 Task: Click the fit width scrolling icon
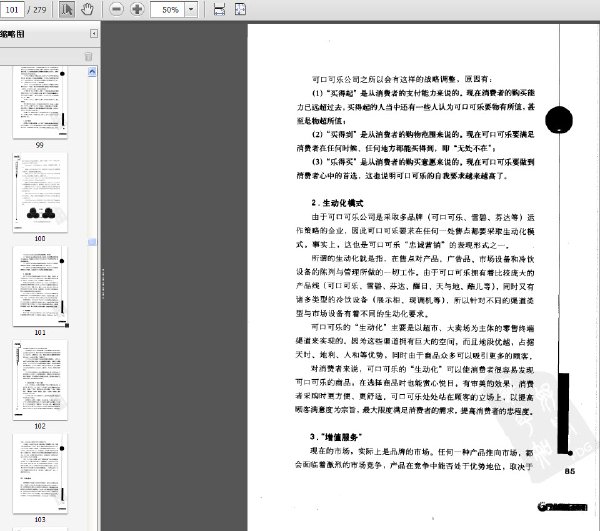[219, 9]
